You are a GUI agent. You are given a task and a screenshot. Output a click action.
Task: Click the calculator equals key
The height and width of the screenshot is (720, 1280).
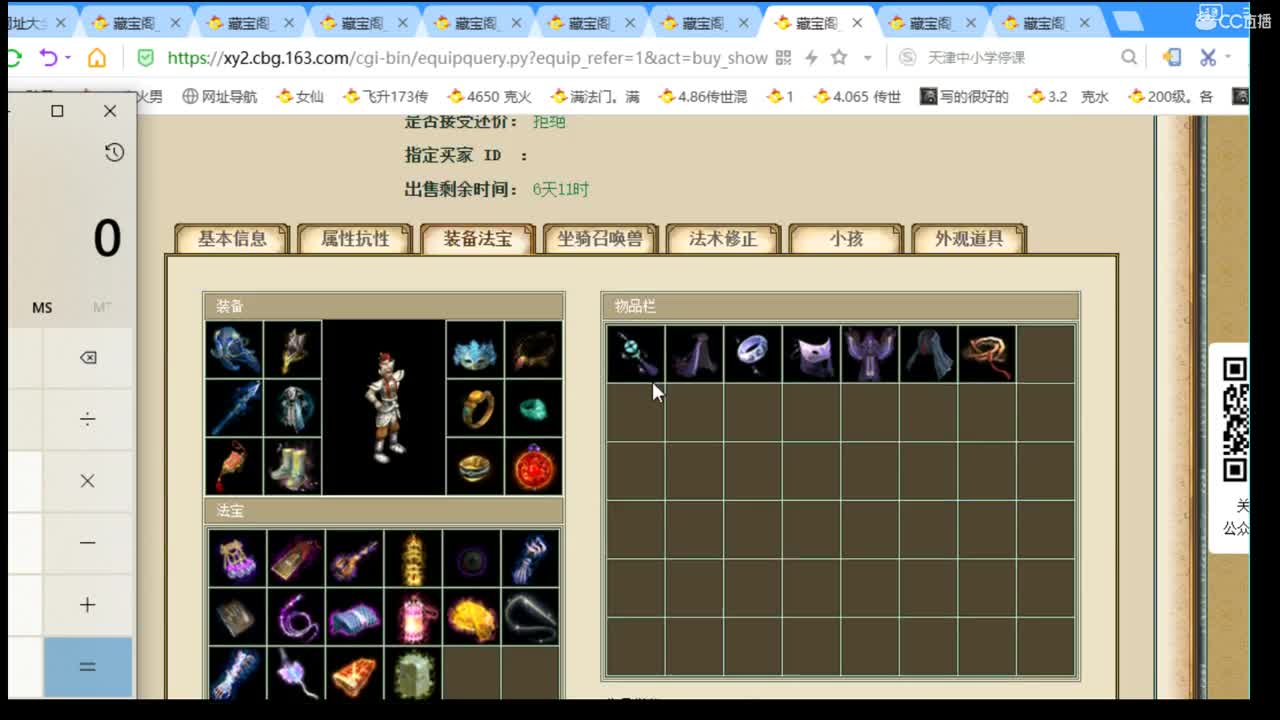pyautogui.click(x=88, y=667)
